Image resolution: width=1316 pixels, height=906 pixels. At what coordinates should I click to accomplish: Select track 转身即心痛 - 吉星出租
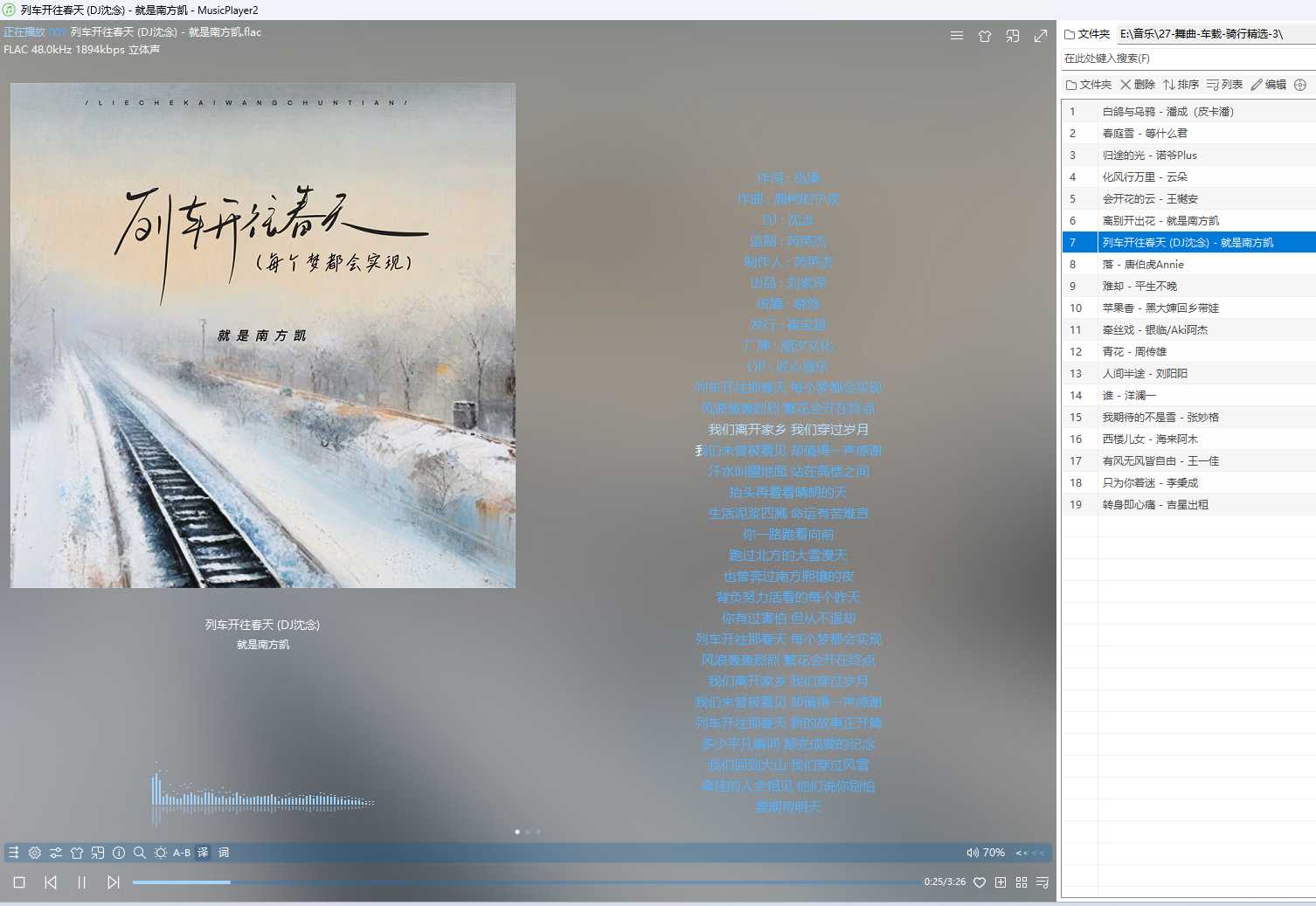coord(1188,504)
